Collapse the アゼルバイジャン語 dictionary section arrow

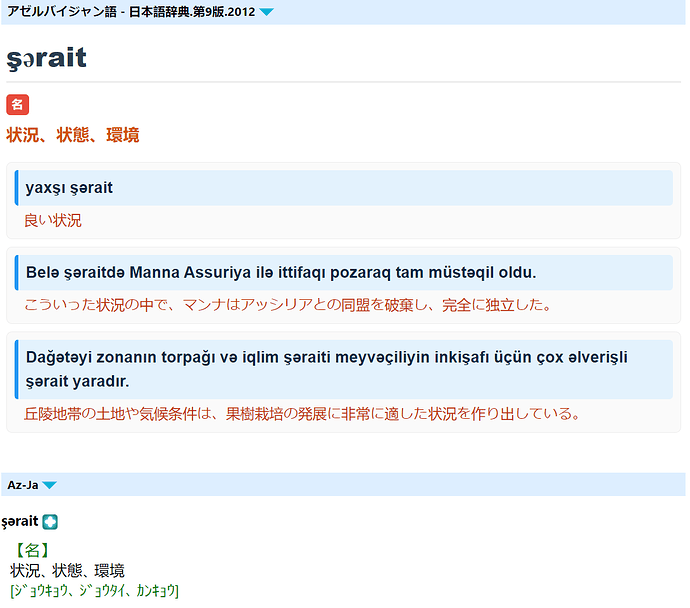pyautogui.click(x=266, y=12)
